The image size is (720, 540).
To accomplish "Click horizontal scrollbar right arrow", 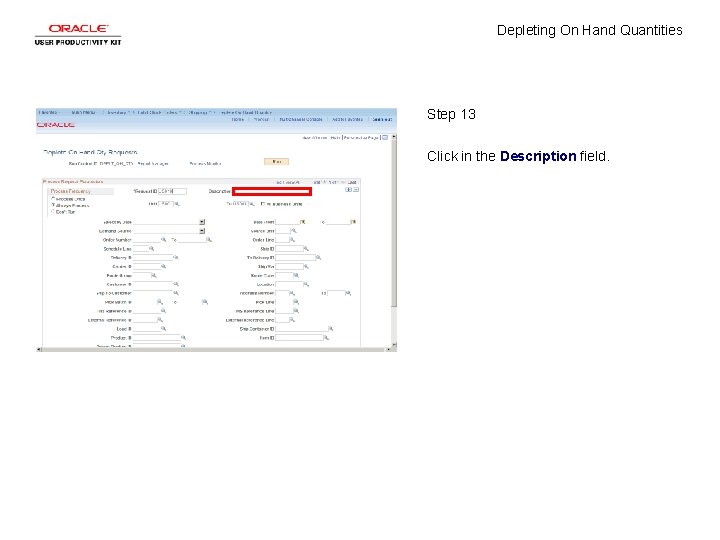I will pos(388,349).
